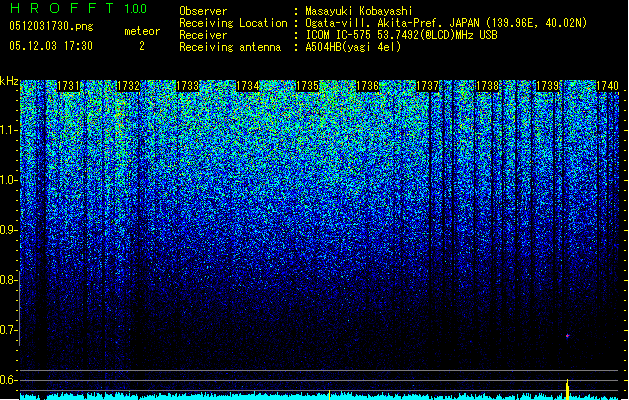629x400 pixels.
Task: Click the 1734 time marker
Action: (248, 86)
